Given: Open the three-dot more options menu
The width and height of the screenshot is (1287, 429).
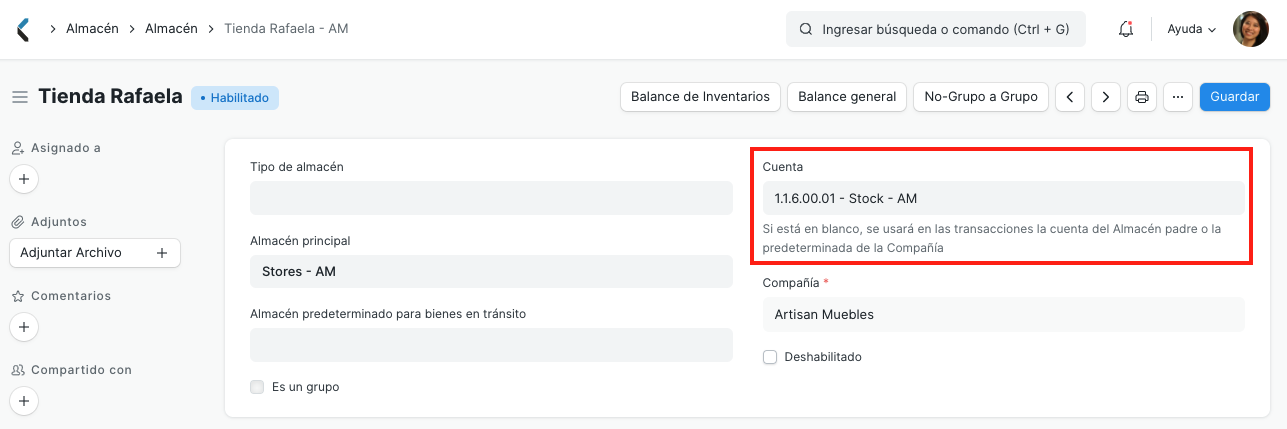Looking at the screenshot, I should click(1178, 97).
